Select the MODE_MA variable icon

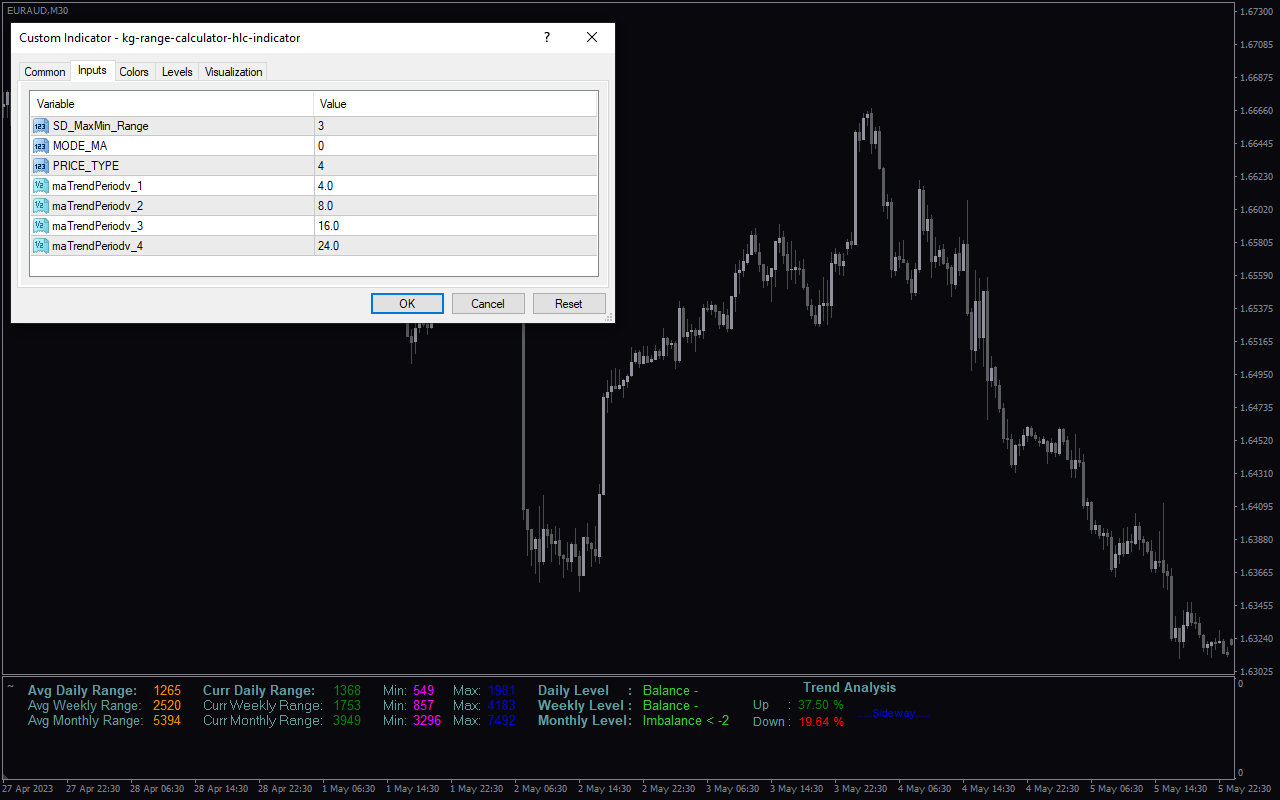(41, 146)
